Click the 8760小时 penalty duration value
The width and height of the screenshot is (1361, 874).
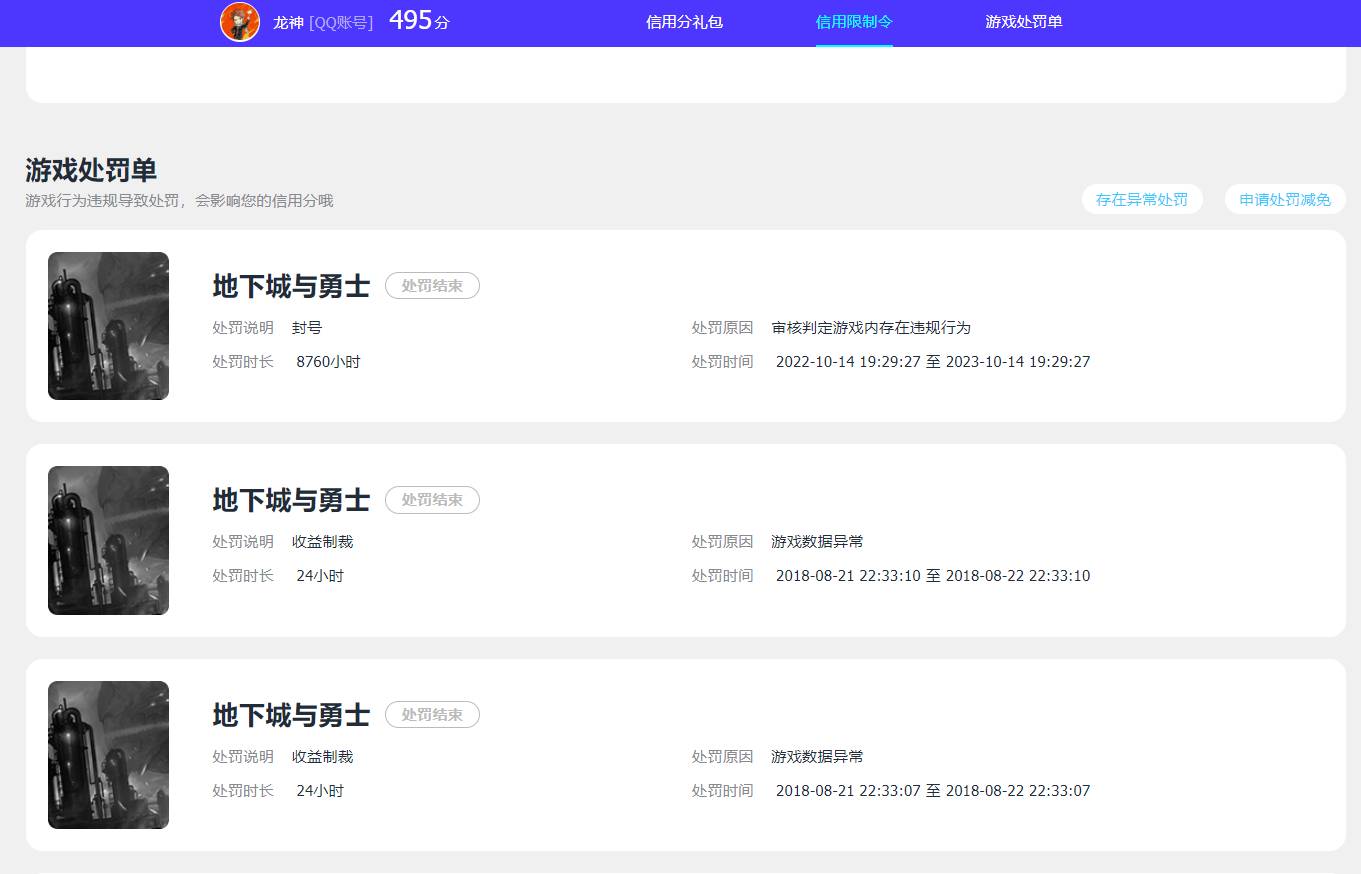(x=330, y=361)
